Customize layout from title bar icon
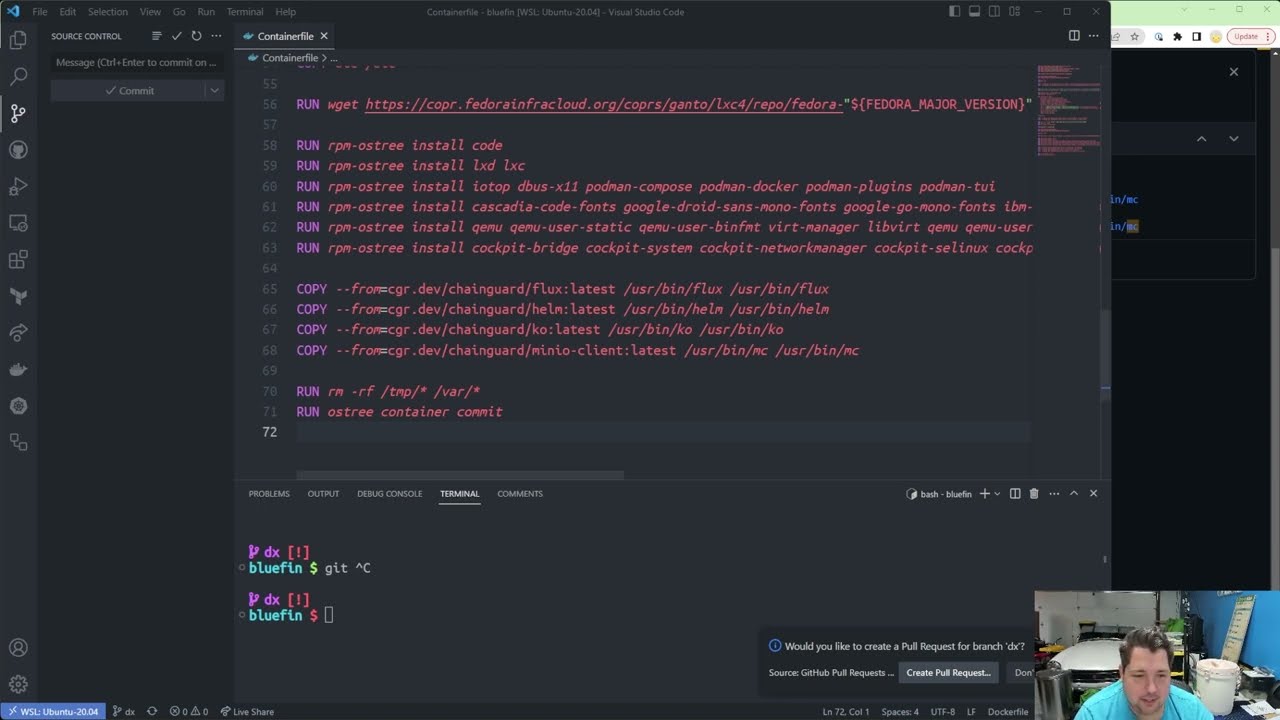 1015,12
